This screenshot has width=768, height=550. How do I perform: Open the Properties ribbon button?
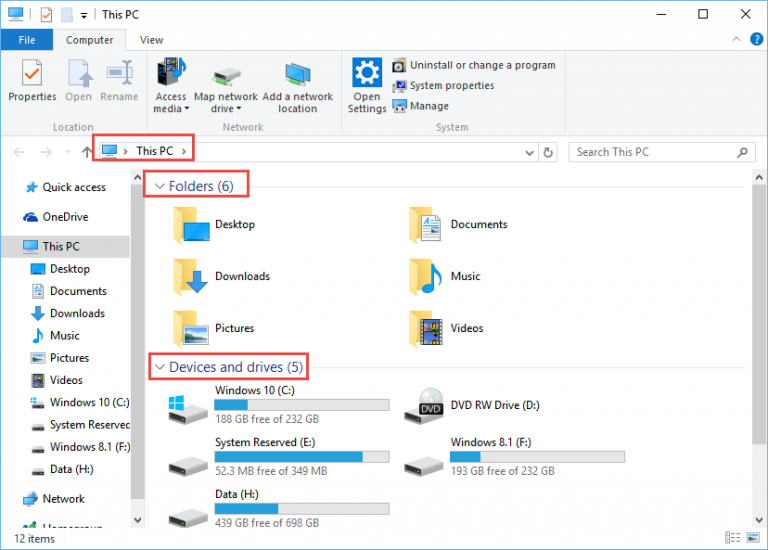tap(32, 80)
